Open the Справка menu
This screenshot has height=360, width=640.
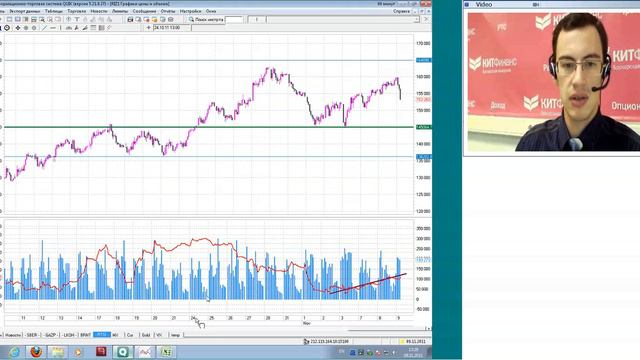point(401,11)
